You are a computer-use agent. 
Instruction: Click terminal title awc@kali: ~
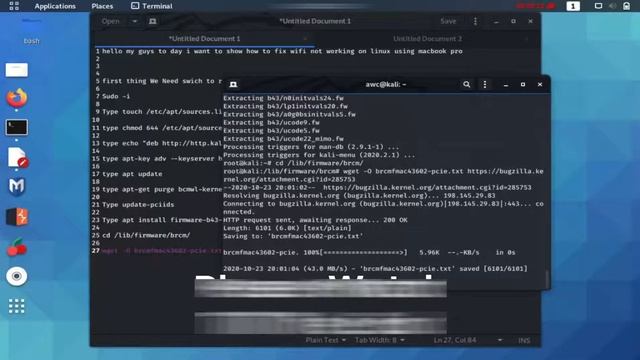point(386,84)
